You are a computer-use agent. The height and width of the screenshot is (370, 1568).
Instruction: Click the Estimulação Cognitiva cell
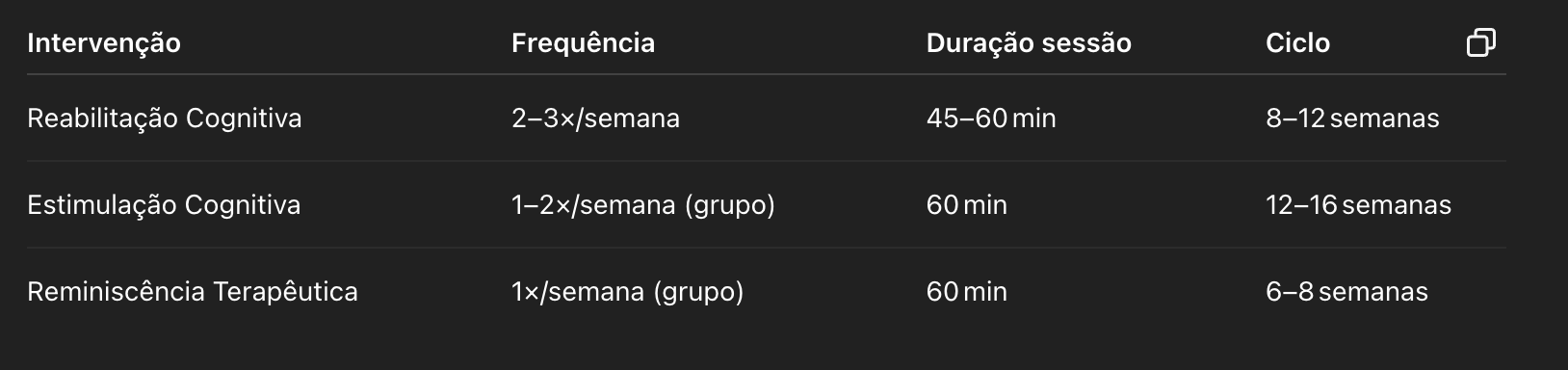164,205
